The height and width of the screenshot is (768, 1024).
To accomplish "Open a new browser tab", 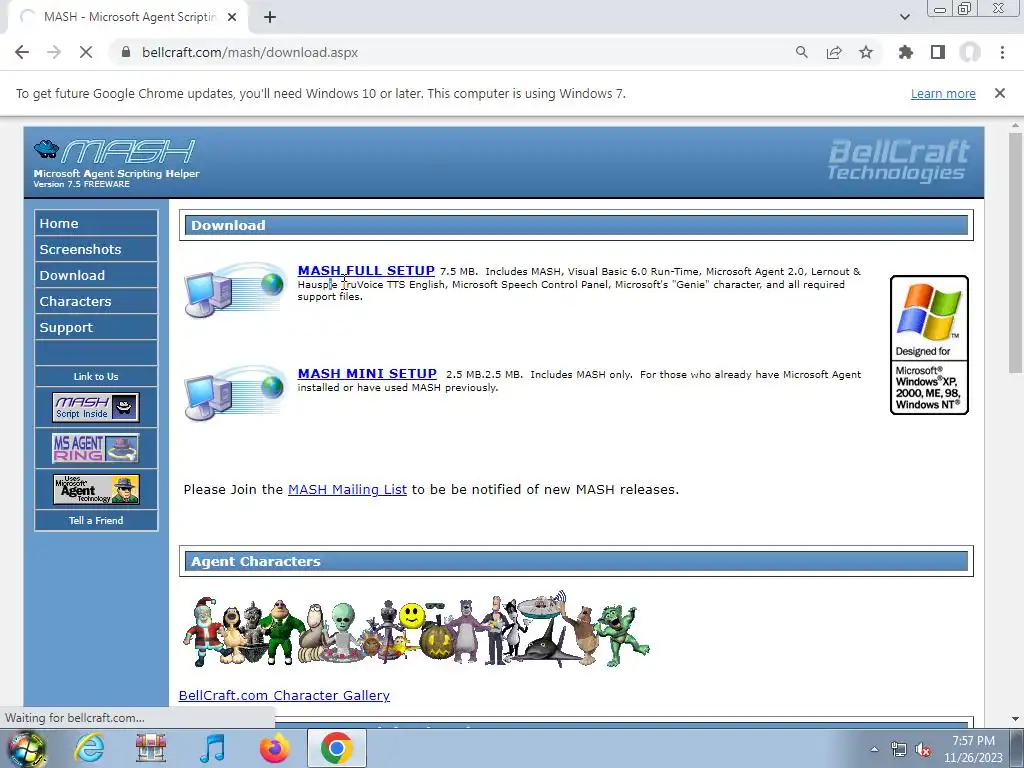I will pos(270,18).
